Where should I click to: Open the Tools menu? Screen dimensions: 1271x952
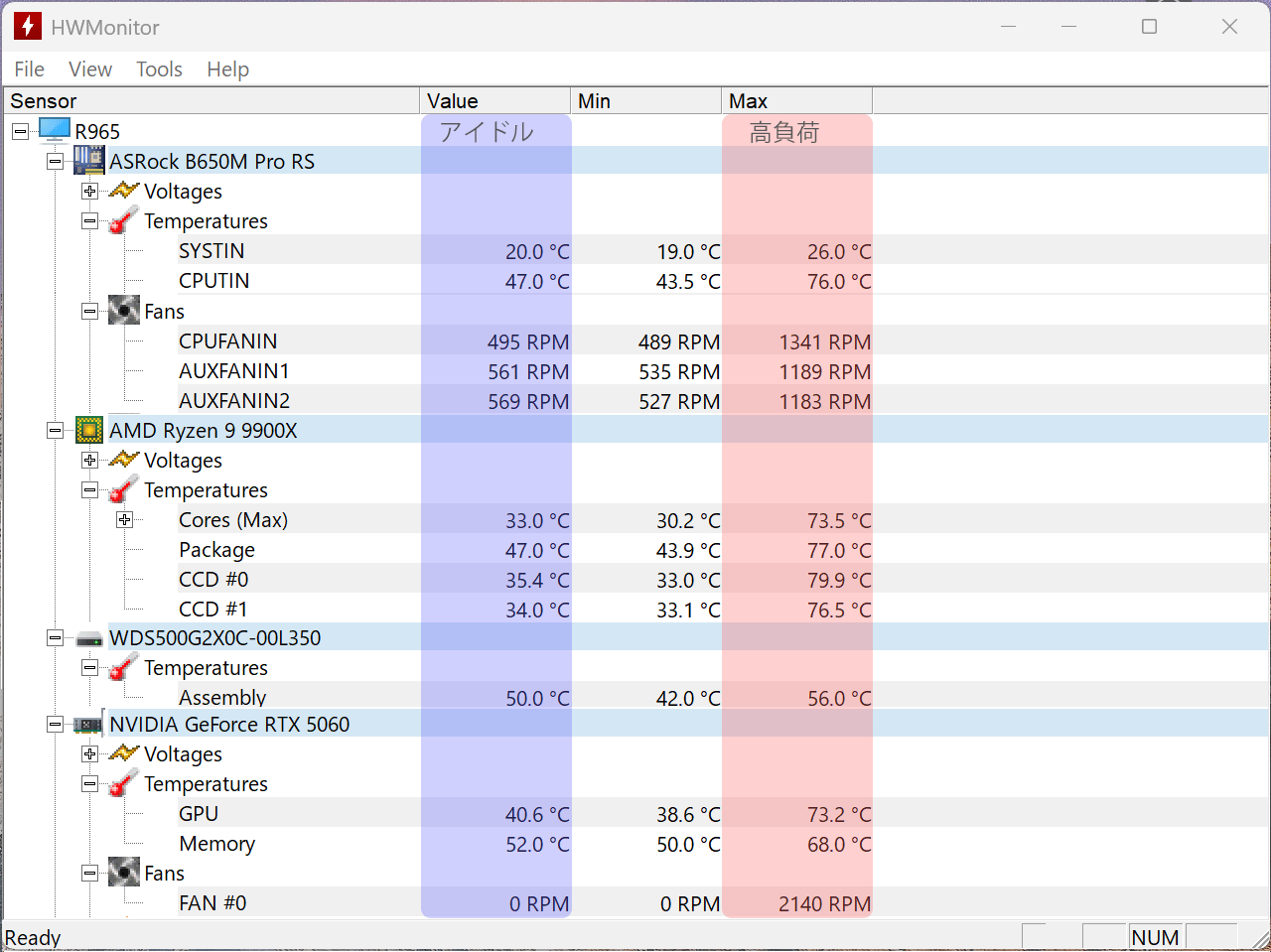pos(159,69)
